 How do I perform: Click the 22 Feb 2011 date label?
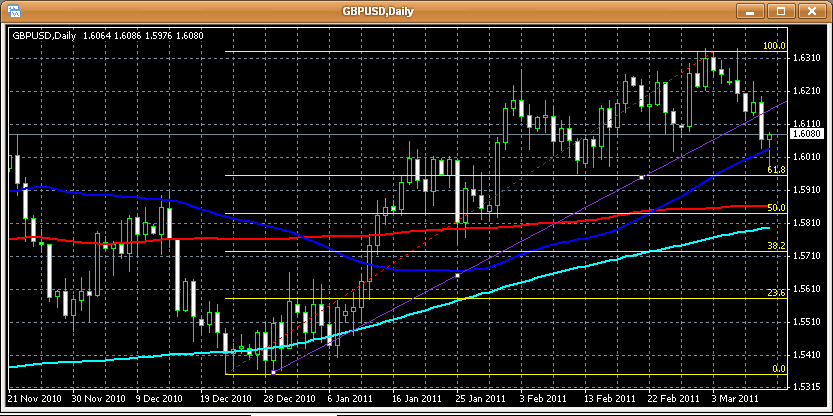point(673,398)
